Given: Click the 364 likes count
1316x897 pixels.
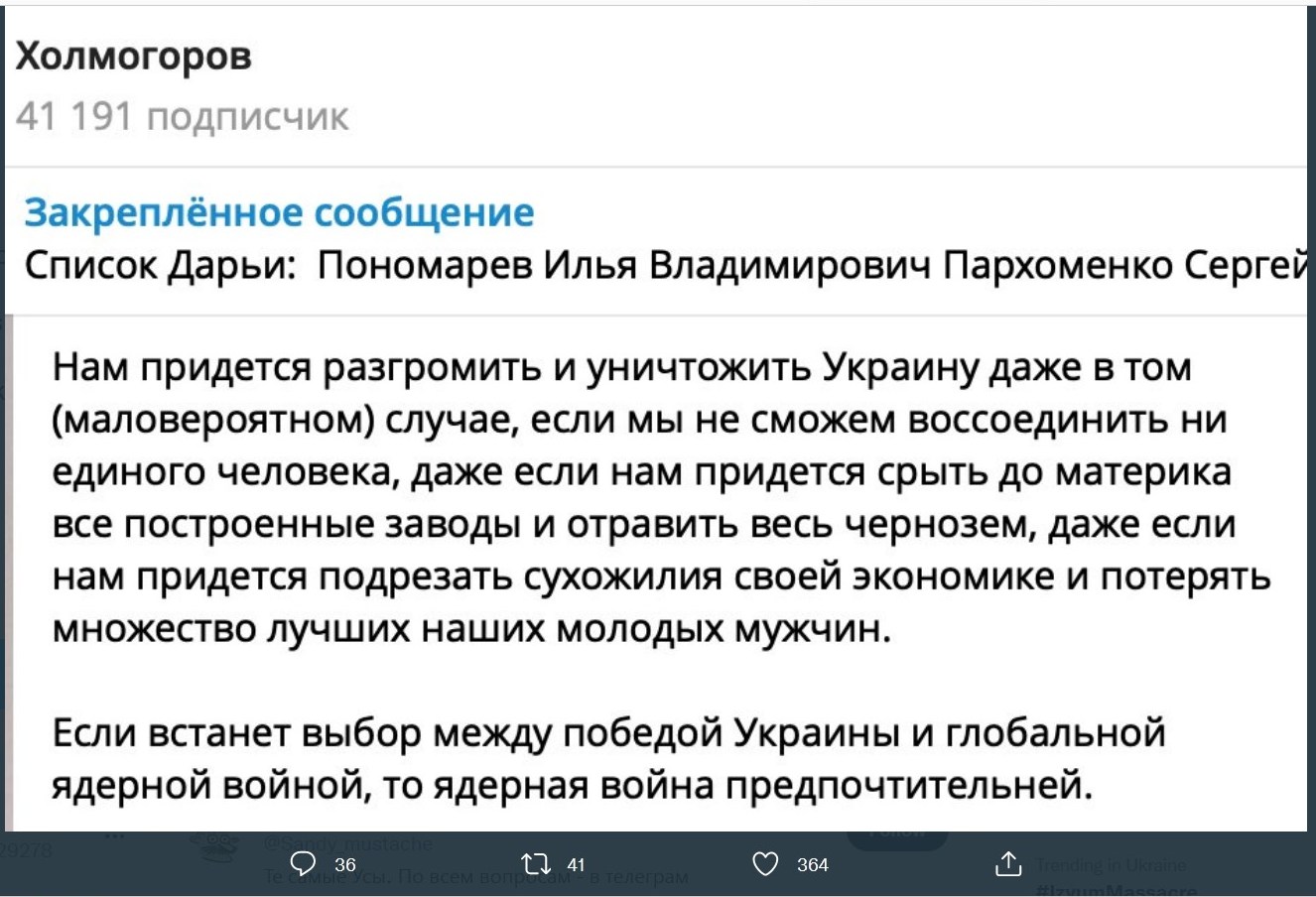Looking at the screenshot, I should (x=813, y=865).
